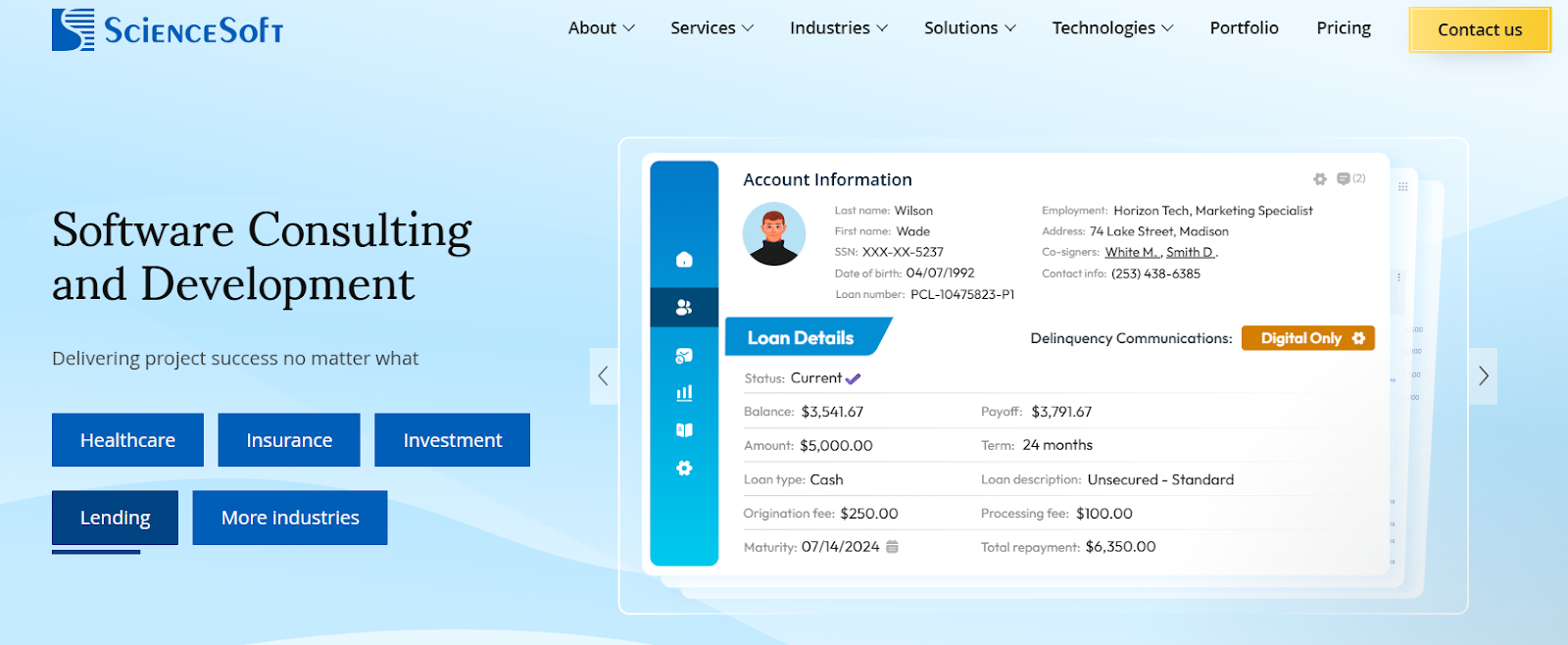Expand the Services dropdown
The height and width of the screenshot is (645, 1568).
click(x=711, y=28)
